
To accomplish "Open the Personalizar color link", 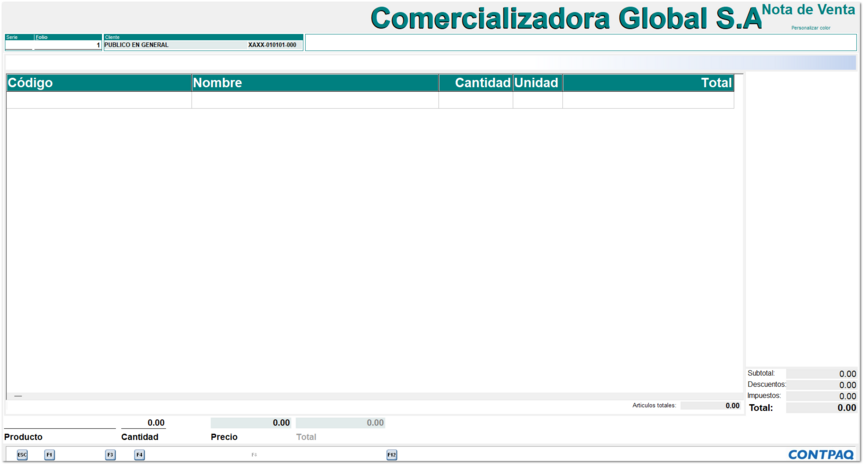I will (811, 28).
